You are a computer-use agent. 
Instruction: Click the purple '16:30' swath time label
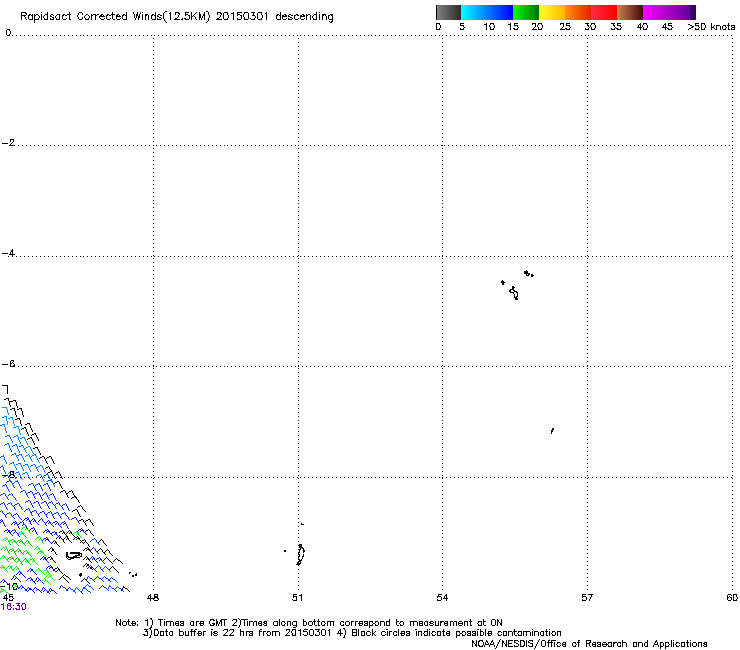14,607
